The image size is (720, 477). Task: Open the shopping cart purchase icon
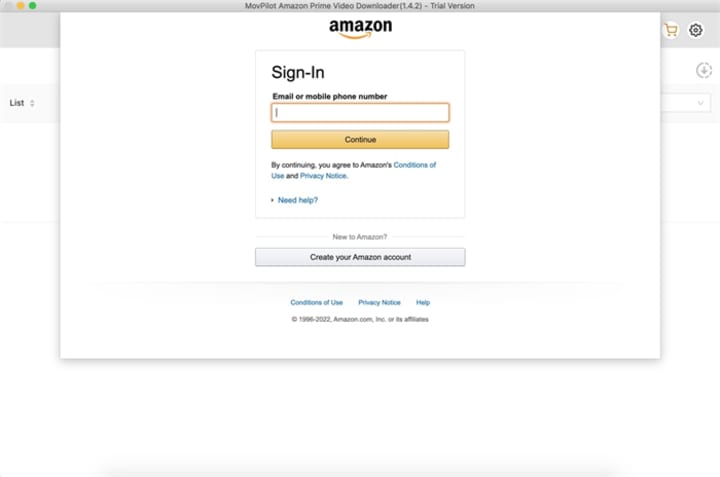pyautogui.click(x=671, y=30)
